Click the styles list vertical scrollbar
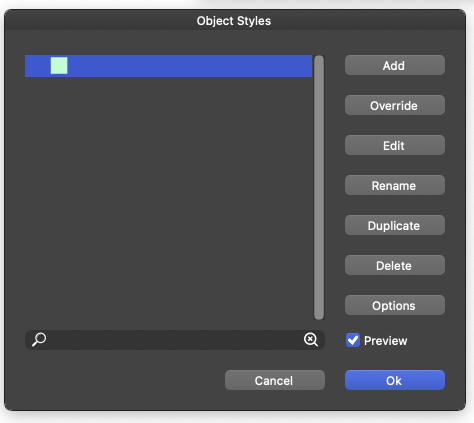This screenshot has width=474, height=423. point(319,187)
